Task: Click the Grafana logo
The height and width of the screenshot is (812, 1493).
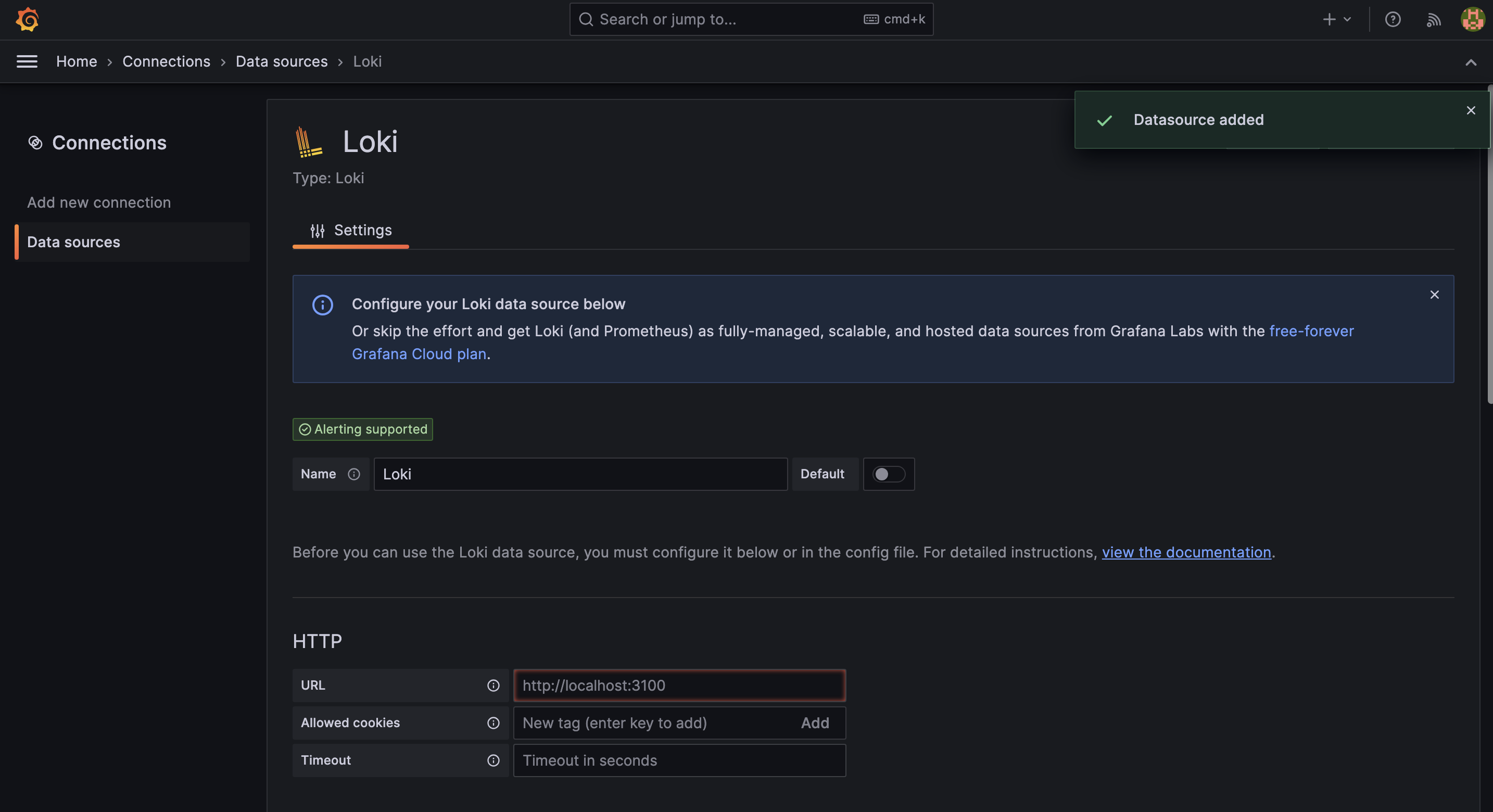Action: (27, 19)
